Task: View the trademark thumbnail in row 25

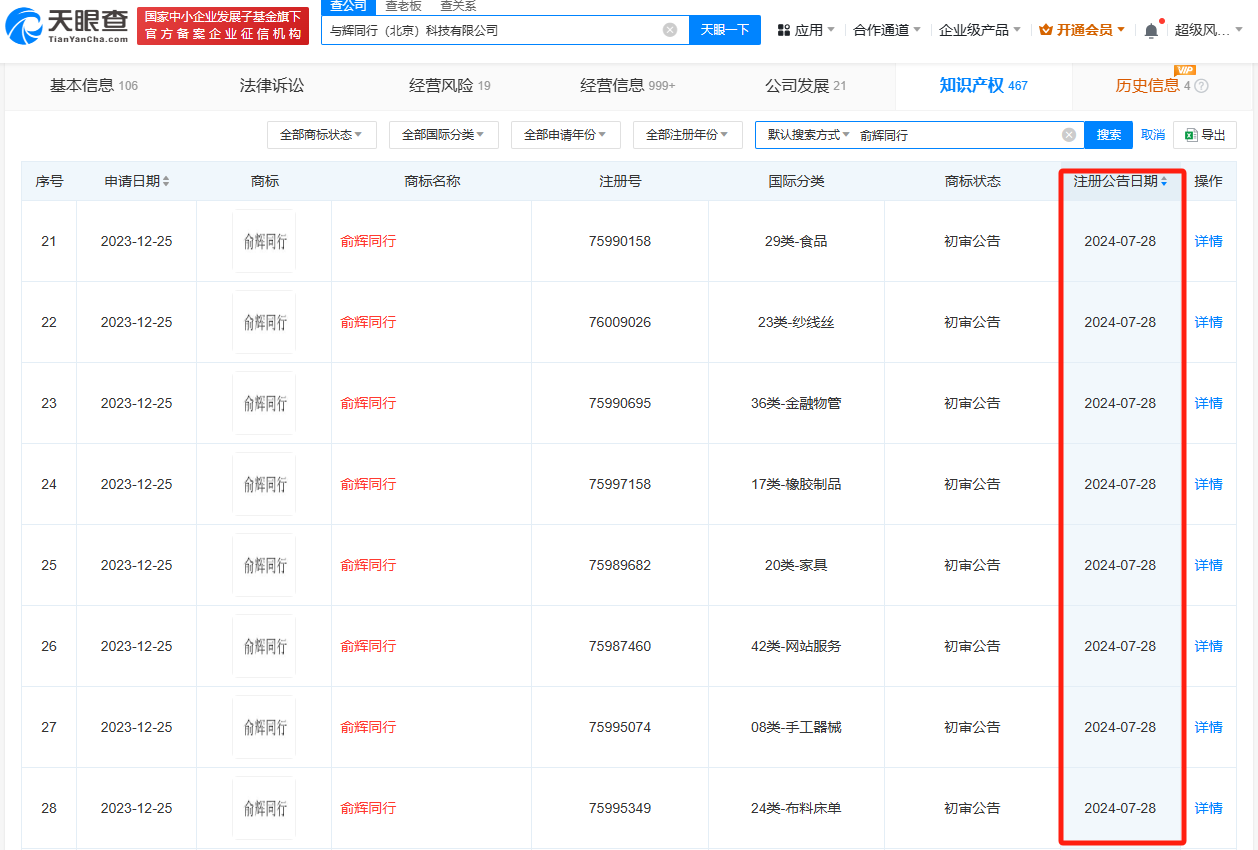Action: (x=263, y=564)
